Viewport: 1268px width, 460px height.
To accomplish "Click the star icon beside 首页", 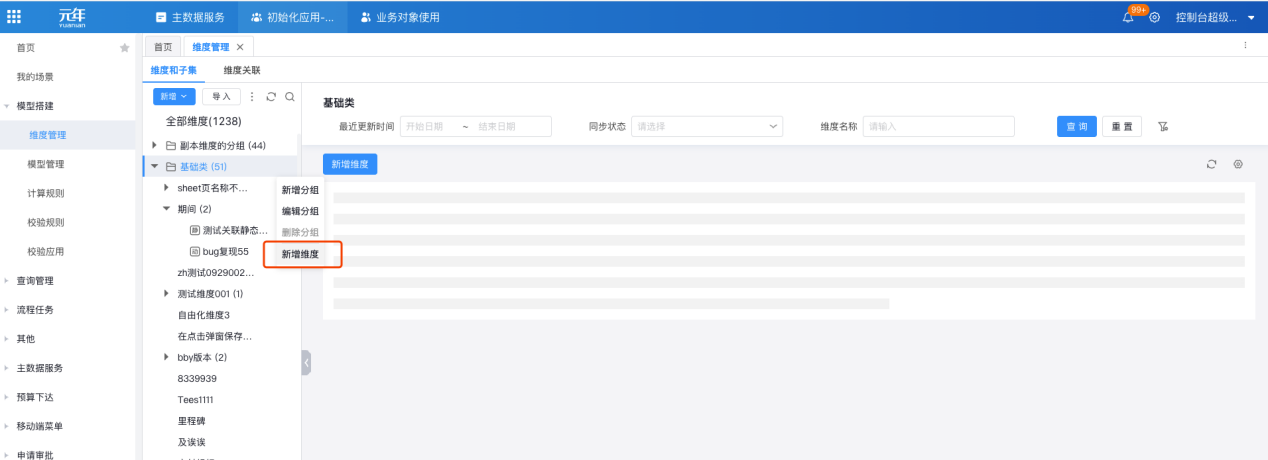I will (125, 48).
